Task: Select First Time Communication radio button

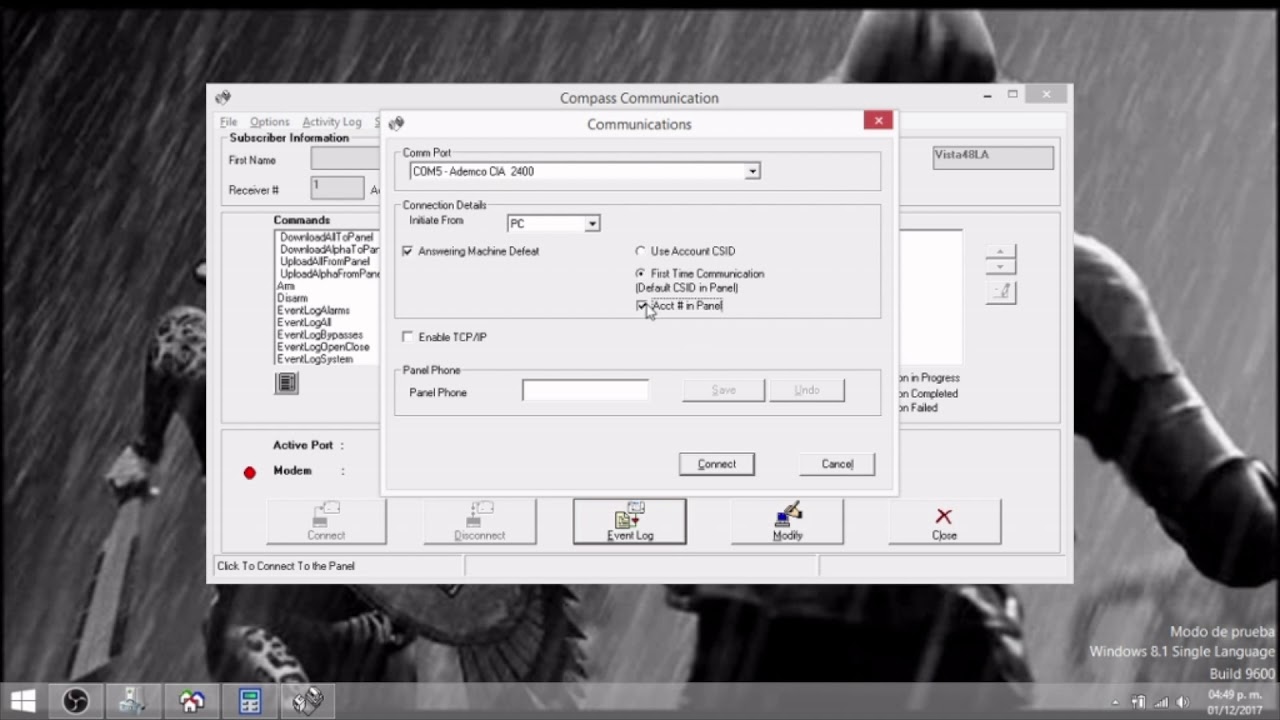Action: click(x=641, y=273)
